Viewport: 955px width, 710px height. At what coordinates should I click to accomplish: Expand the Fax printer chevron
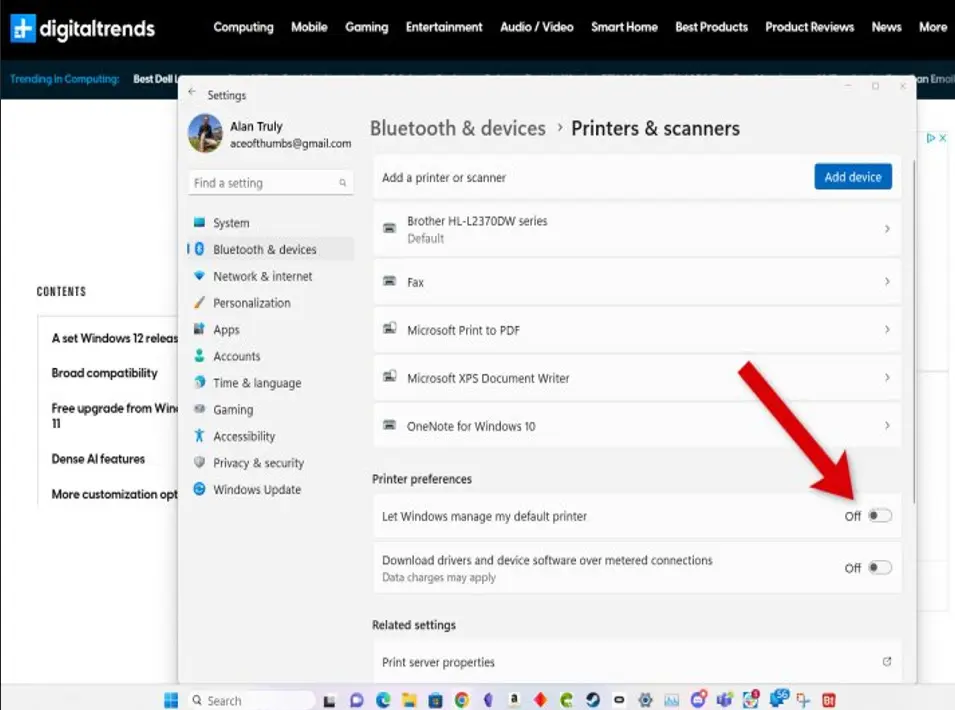coord(887,281)
